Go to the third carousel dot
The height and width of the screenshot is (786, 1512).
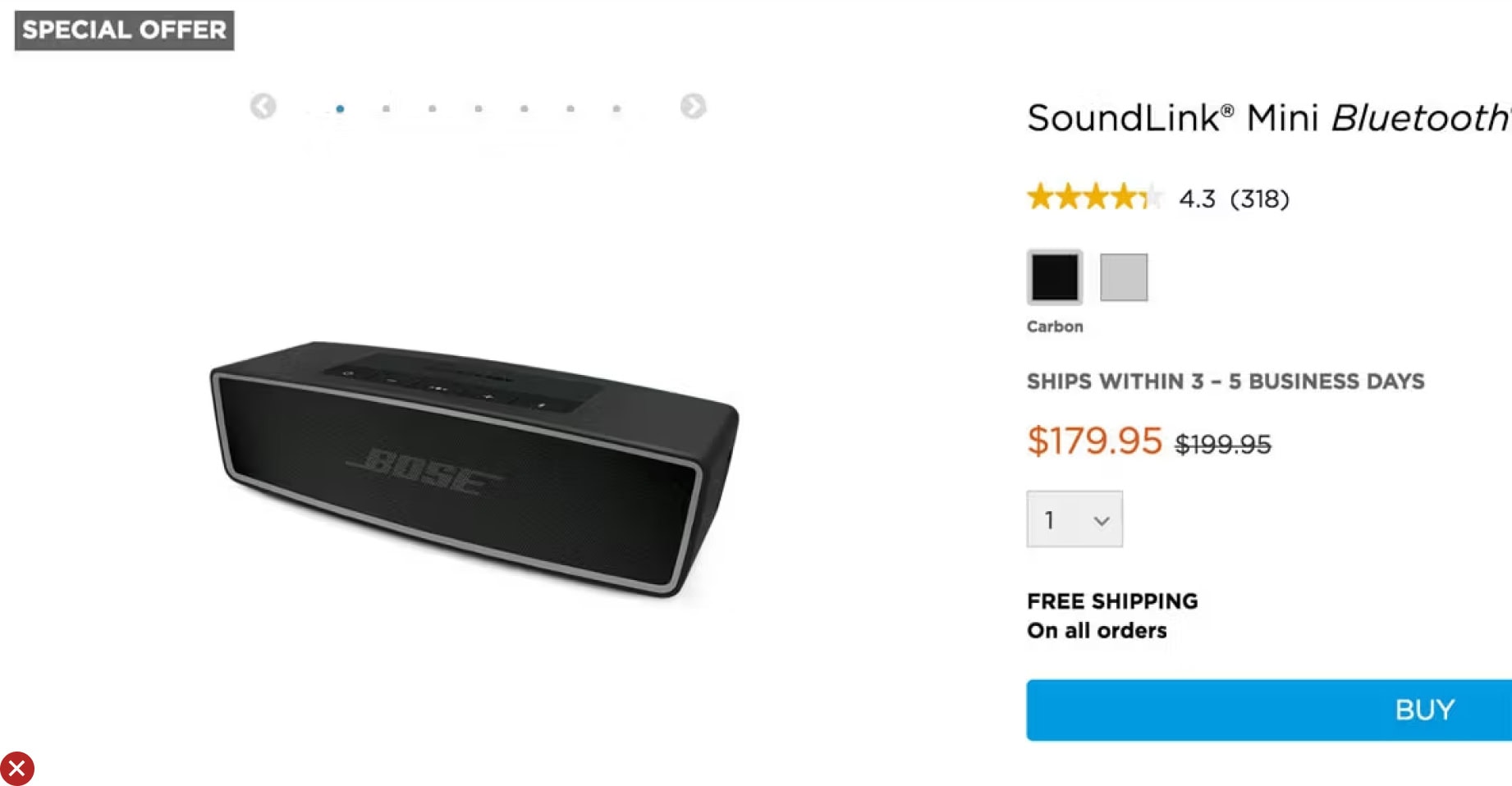[x=433, y=108]
